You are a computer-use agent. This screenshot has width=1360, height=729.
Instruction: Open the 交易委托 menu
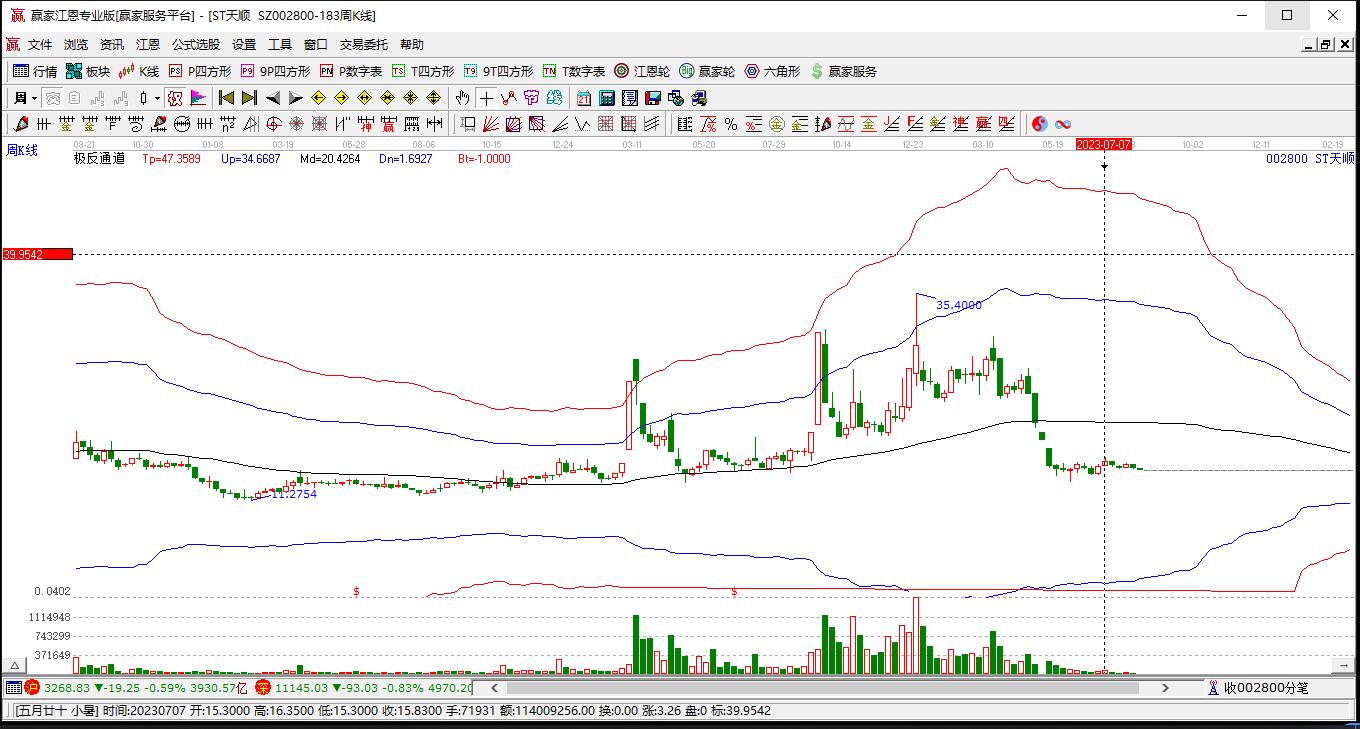point(364,45)
